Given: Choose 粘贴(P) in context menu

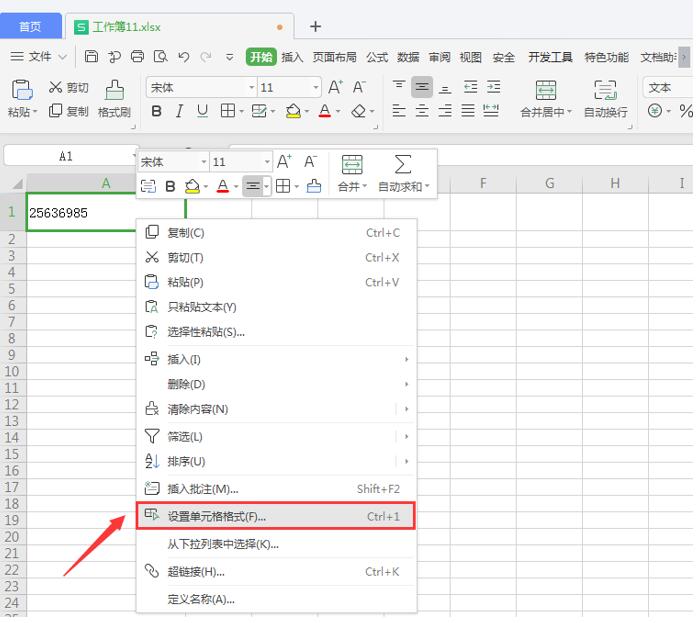Looking at the screenshot, I should pyautogui.click(x=276, y=282).
